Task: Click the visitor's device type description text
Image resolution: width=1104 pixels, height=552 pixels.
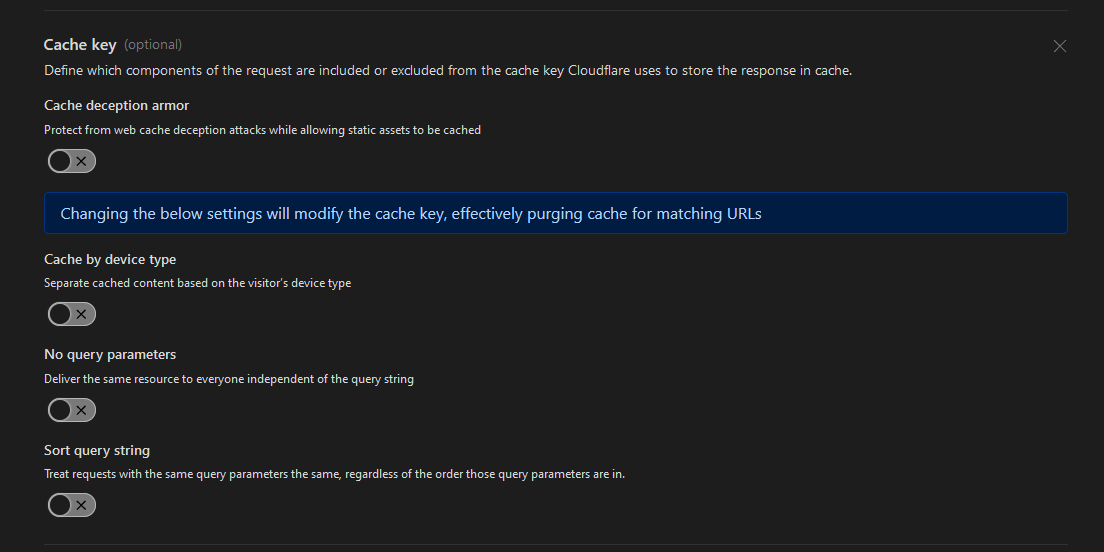Action: [197, 283]
